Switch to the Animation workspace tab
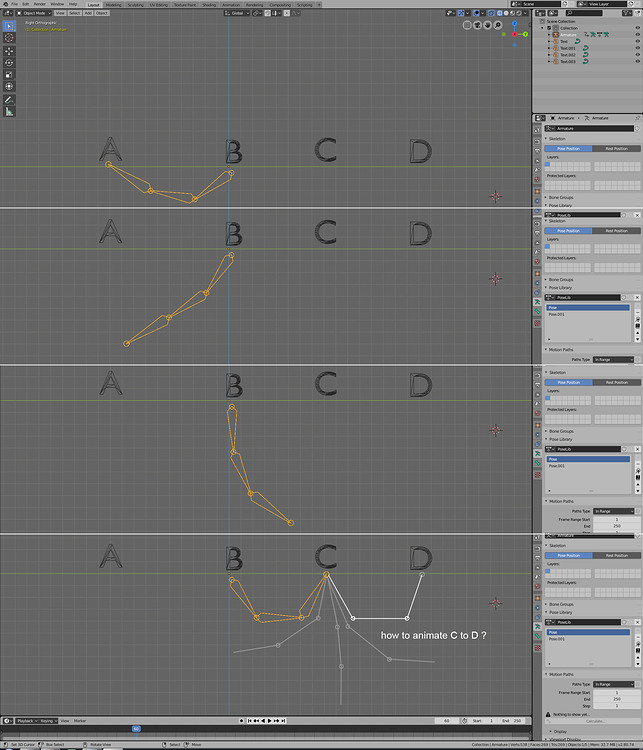The width and height of the screenshot is (643, 750). click(x=231, y=5)
